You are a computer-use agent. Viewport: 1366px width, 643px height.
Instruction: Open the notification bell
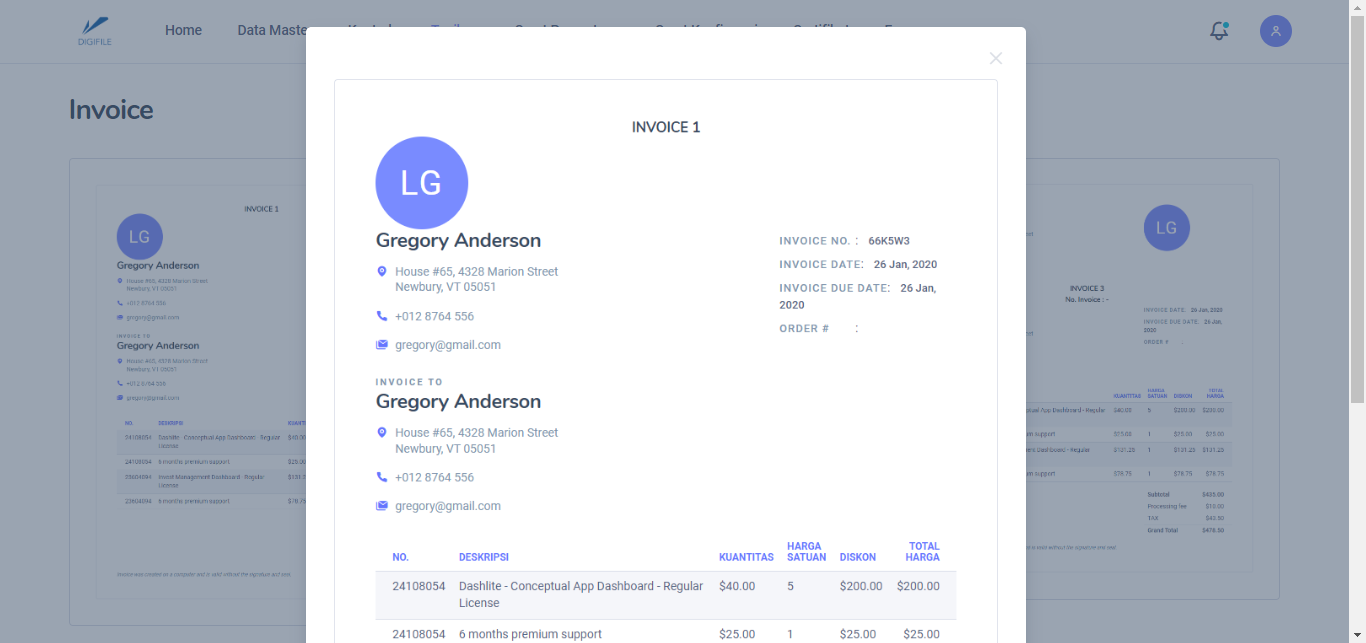point(1218,31)
